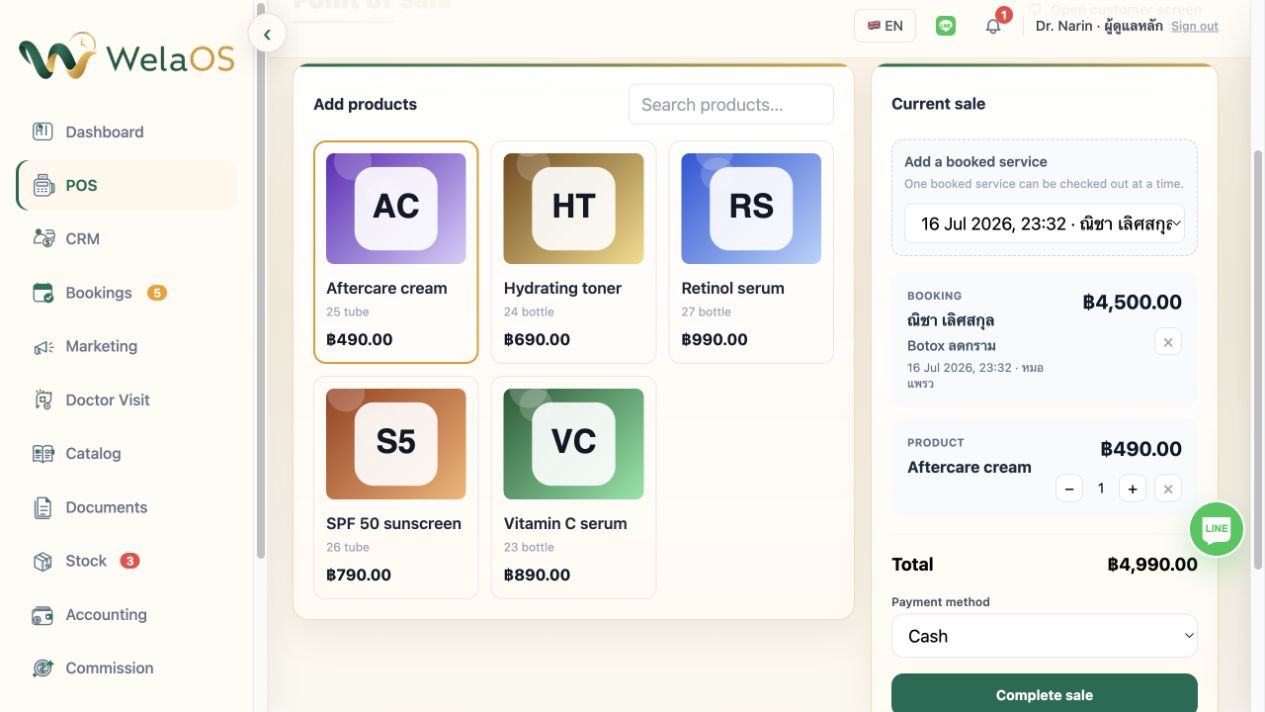Click the CRM sidebar icon
1265x712 pixels.
pos(42,238)
